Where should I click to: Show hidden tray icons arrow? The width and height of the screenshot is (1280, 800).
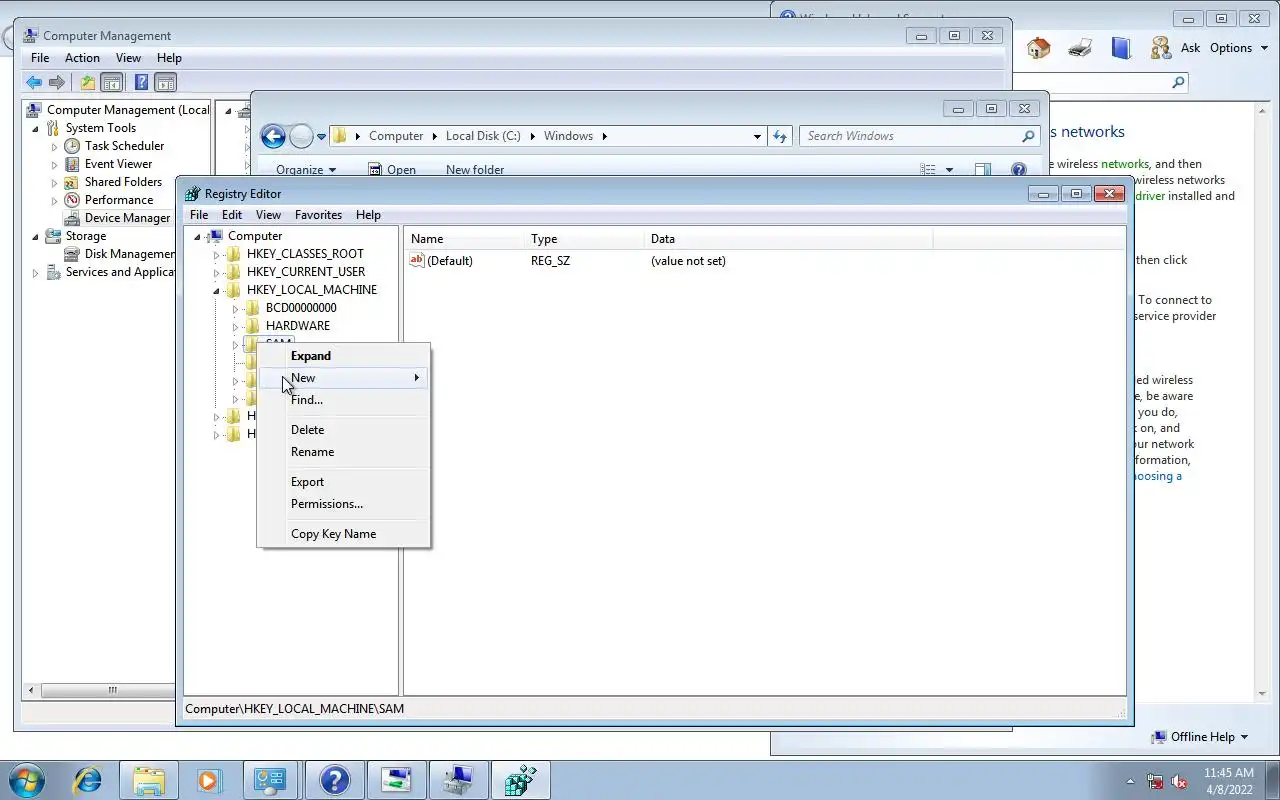point(1131,781)
